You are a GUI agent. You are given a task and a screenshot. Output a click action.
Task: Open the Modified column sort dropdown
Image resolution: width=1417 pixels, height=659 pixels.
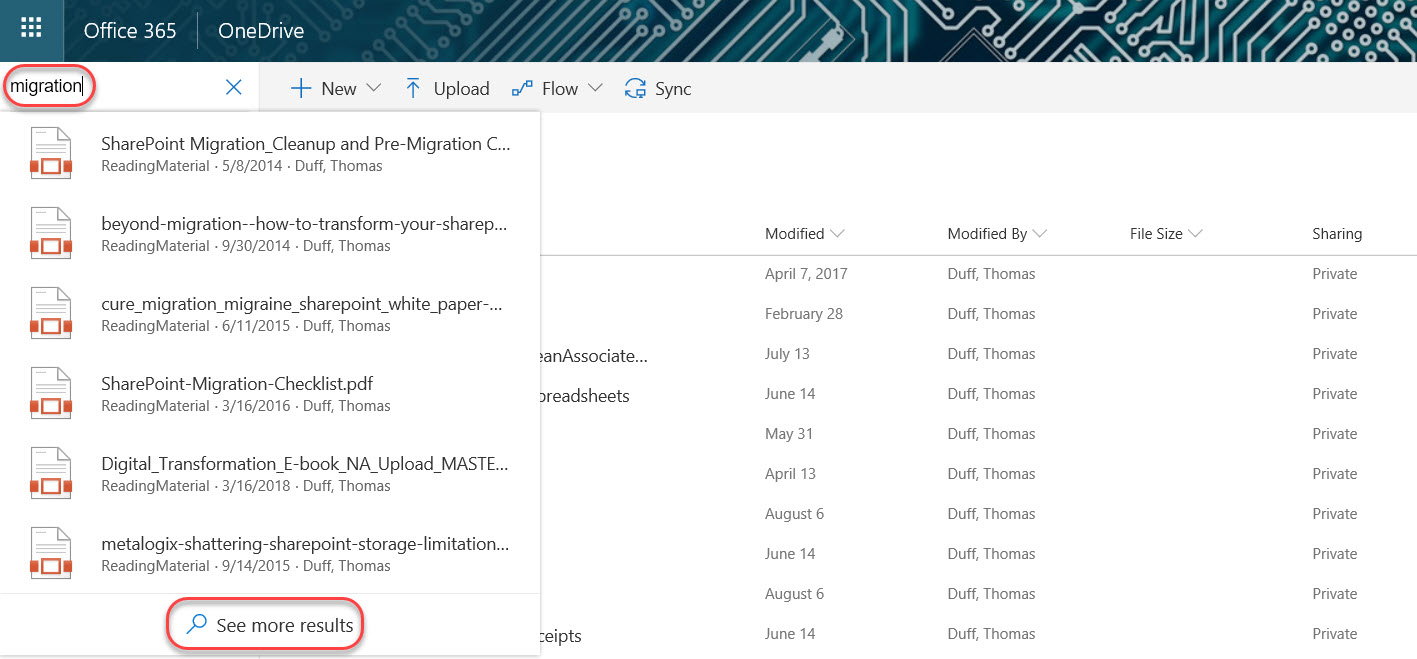(837, 234)
